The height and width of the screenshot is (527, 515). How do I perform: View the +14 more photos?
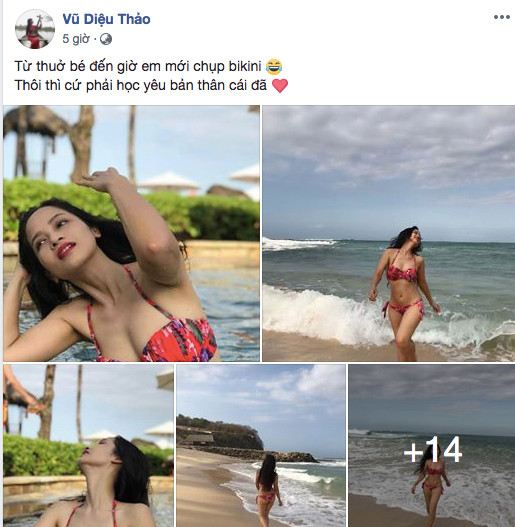(x=432, y=446)
